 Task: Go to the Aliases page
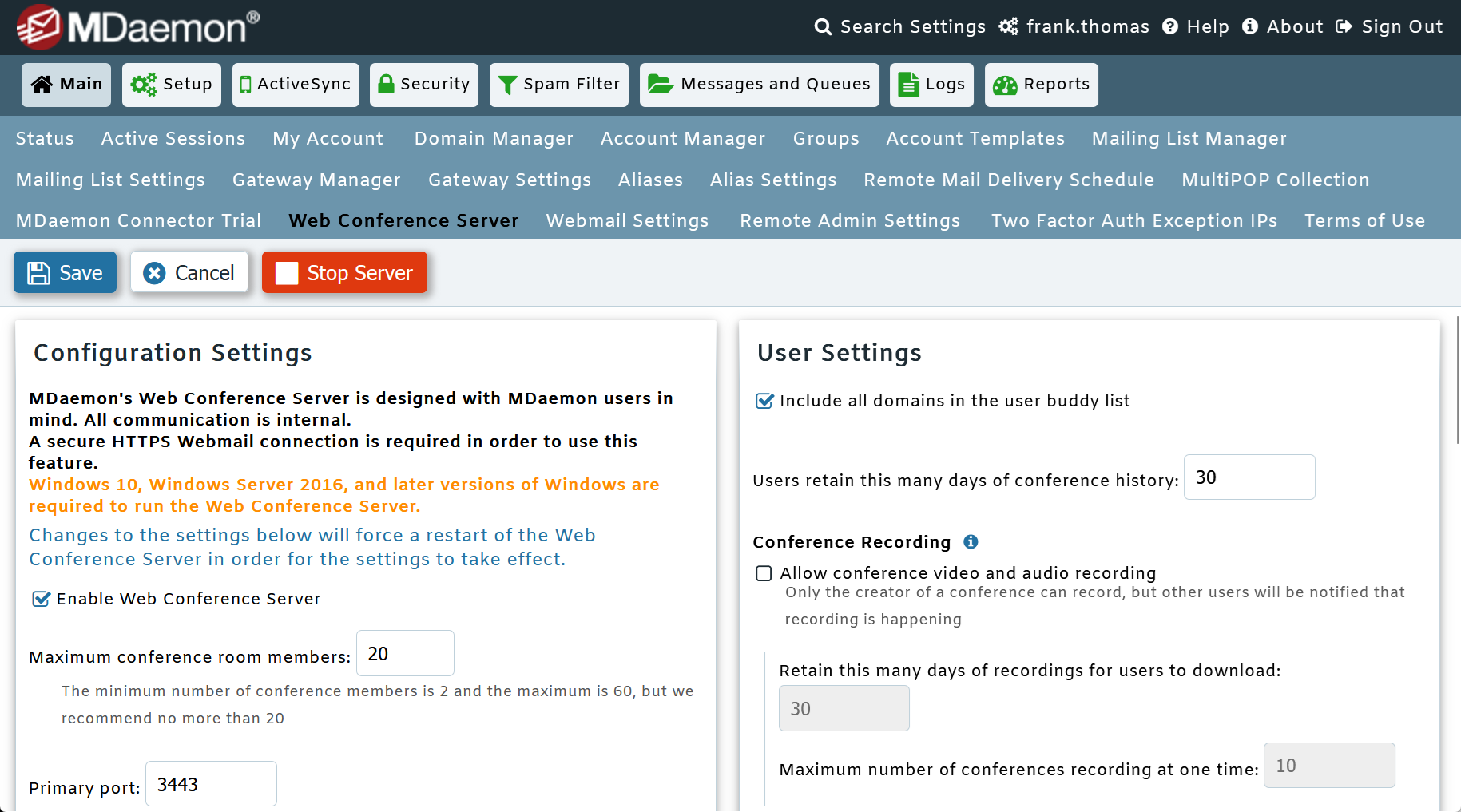[650, 180]
